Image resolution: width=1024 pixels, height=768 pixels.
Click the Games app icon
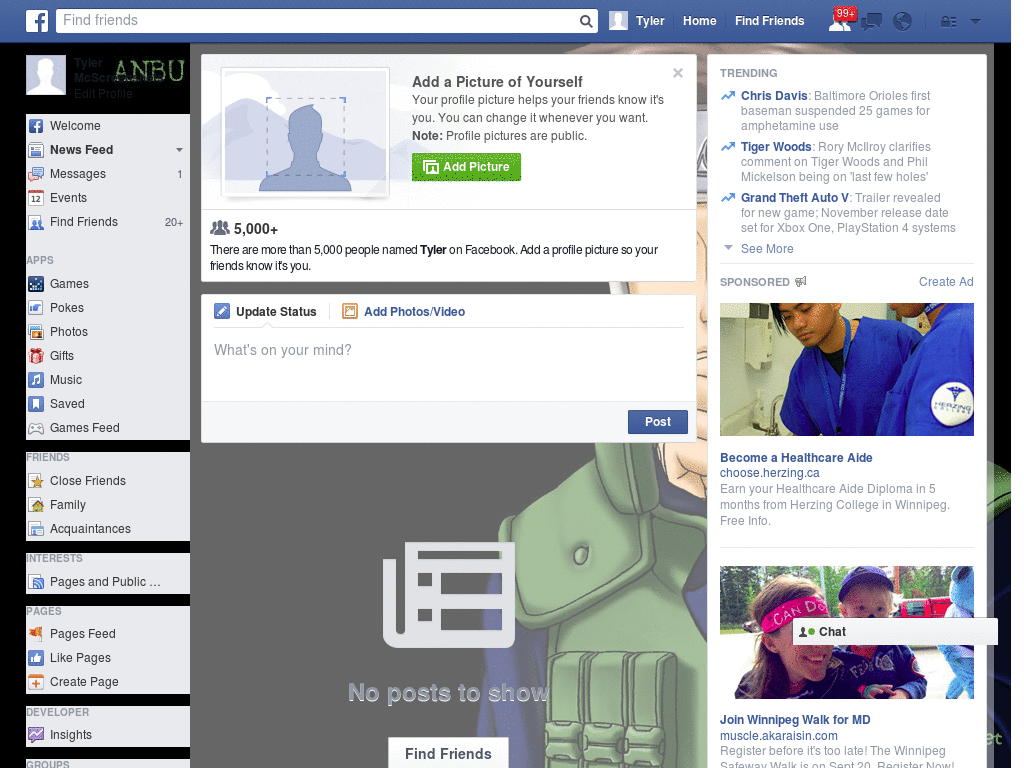(x=36, y=284)
